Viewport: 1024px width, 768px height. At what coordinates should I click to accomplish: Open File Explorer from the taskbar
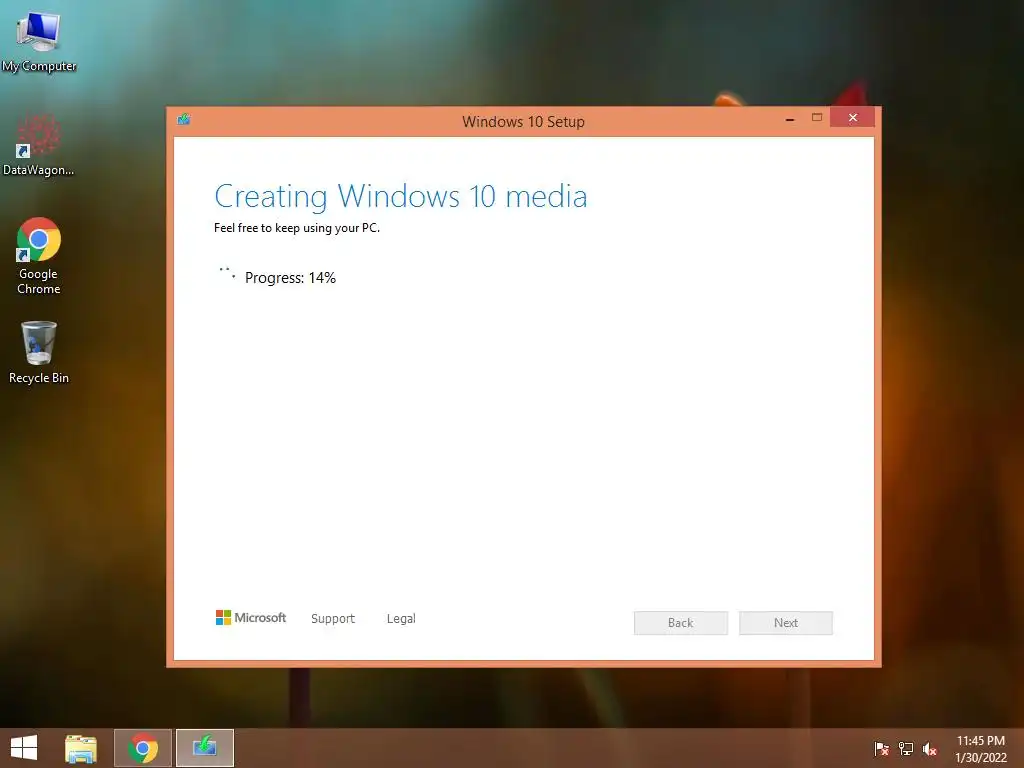pyautogui.click(x=81, y=748)
